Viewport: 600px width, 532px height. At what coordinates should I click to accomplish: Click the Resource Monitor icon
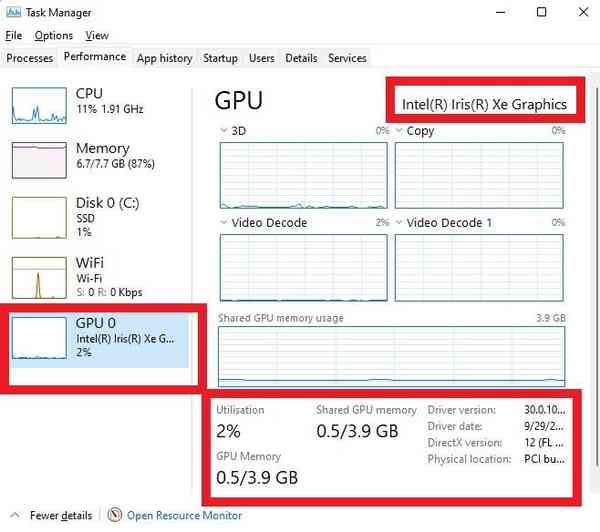click(x=114, y=516)
